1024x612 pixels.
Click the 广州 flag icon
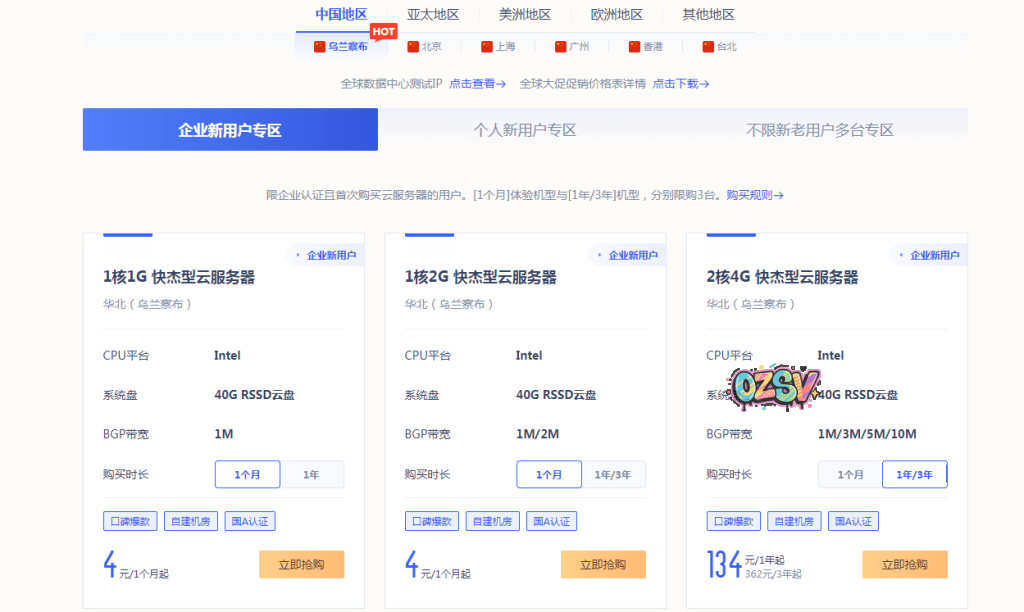pyautogui.click(x=561, y=47)
